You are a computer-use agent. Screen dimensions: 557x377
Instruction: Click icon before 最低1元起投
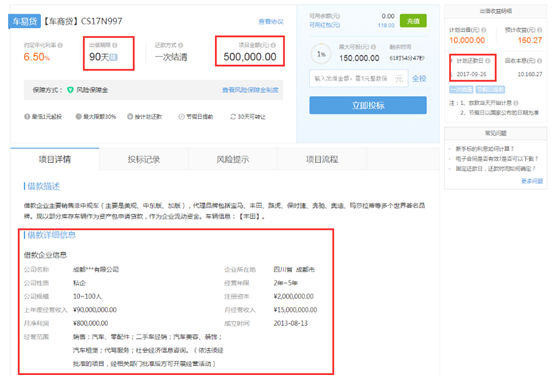tap(27, 117)
